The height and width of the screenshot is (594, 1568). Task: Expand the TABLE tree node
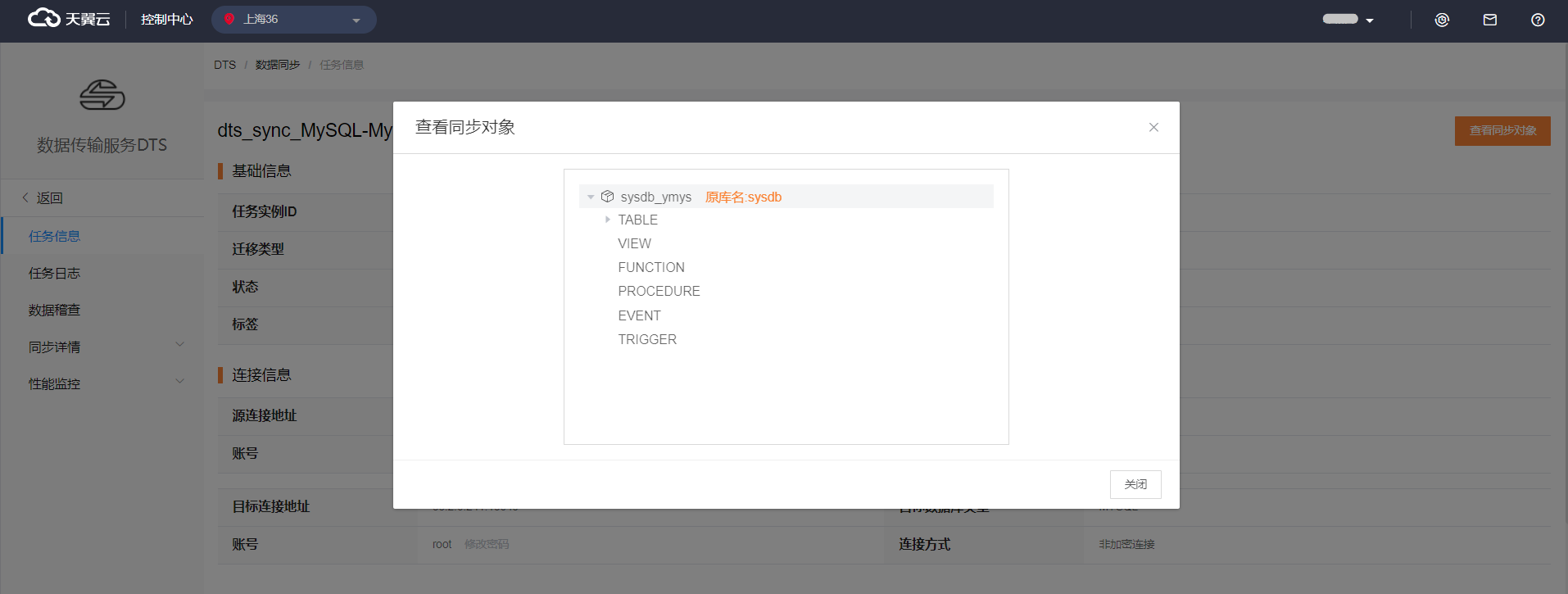click(x=607, y=220)
